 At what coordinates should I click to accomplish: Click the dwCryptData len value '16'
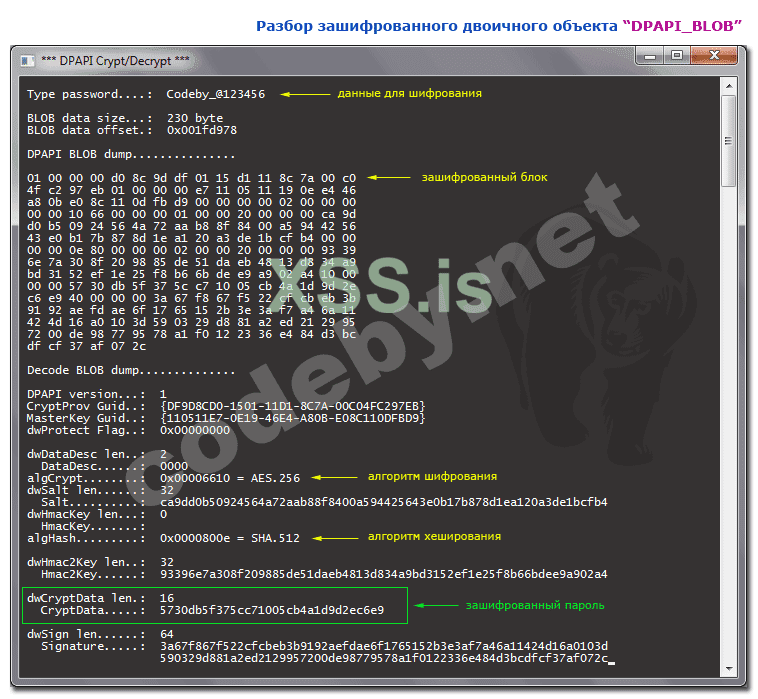tap(167, 598)
